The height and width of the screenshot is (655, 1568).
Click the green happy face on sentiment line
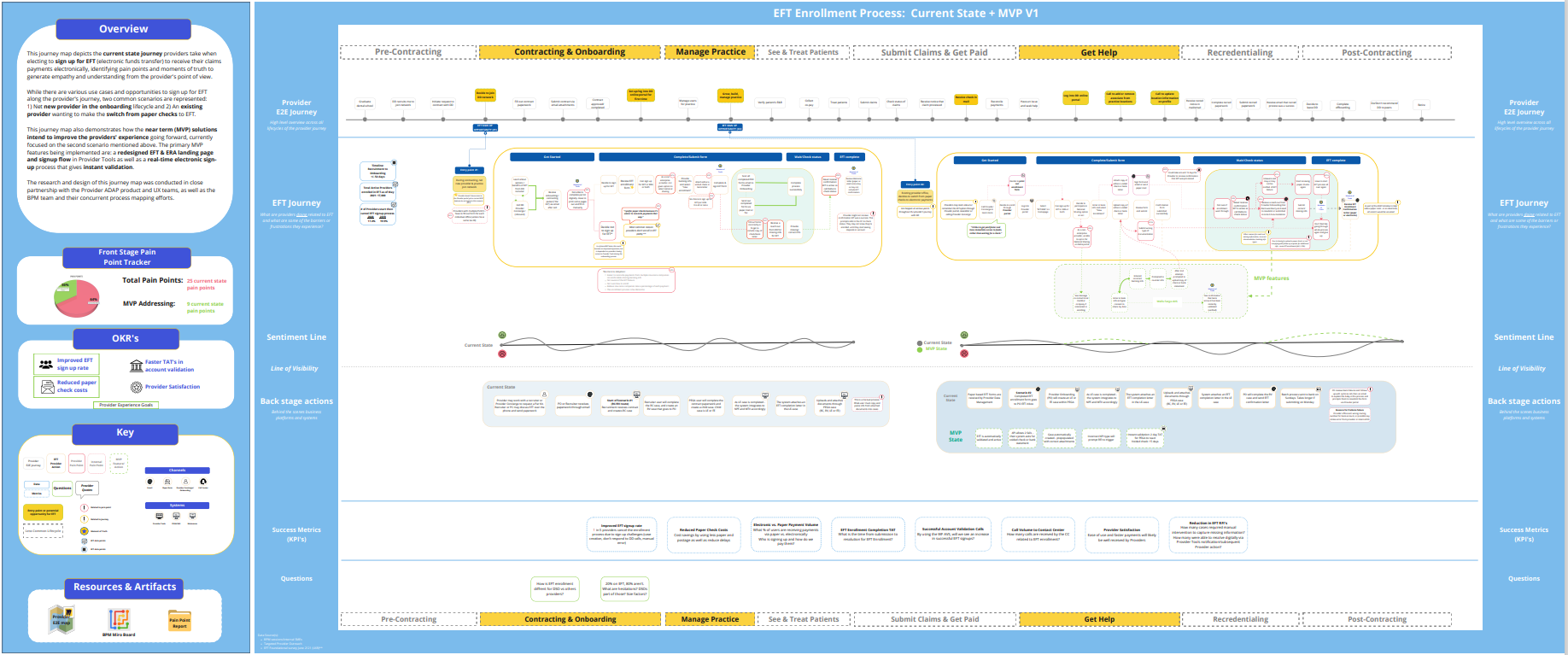(x=502, y=336)
